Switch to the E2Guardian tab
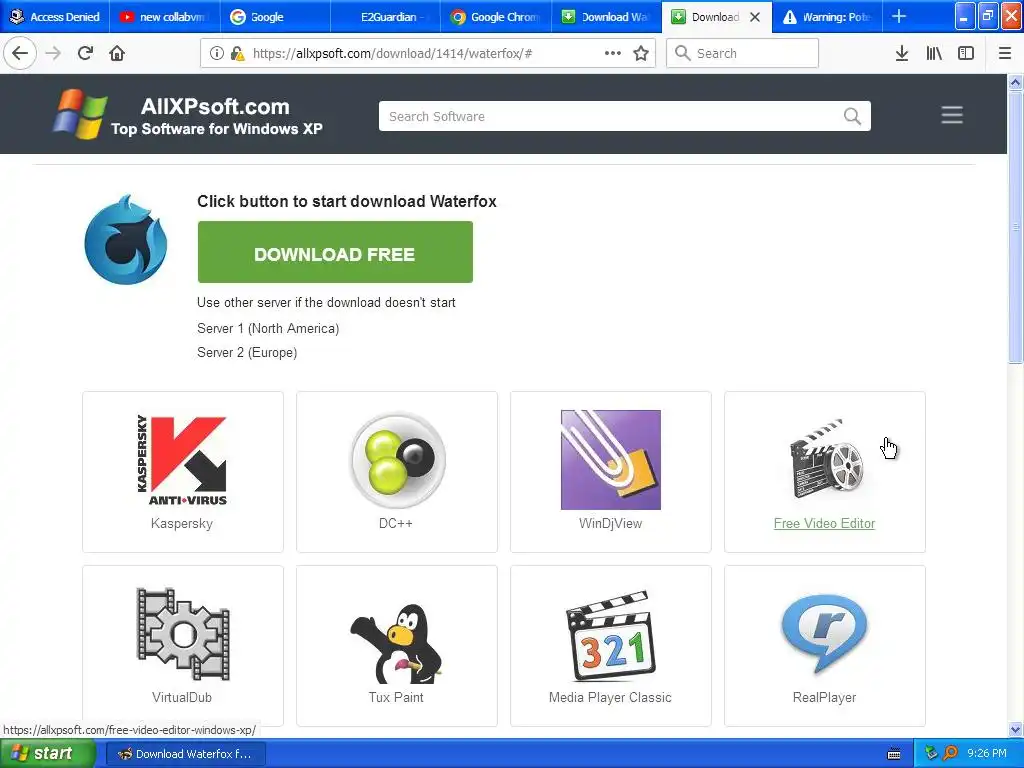The width and height of the screenshot is (1024, 768). (385, 16)
